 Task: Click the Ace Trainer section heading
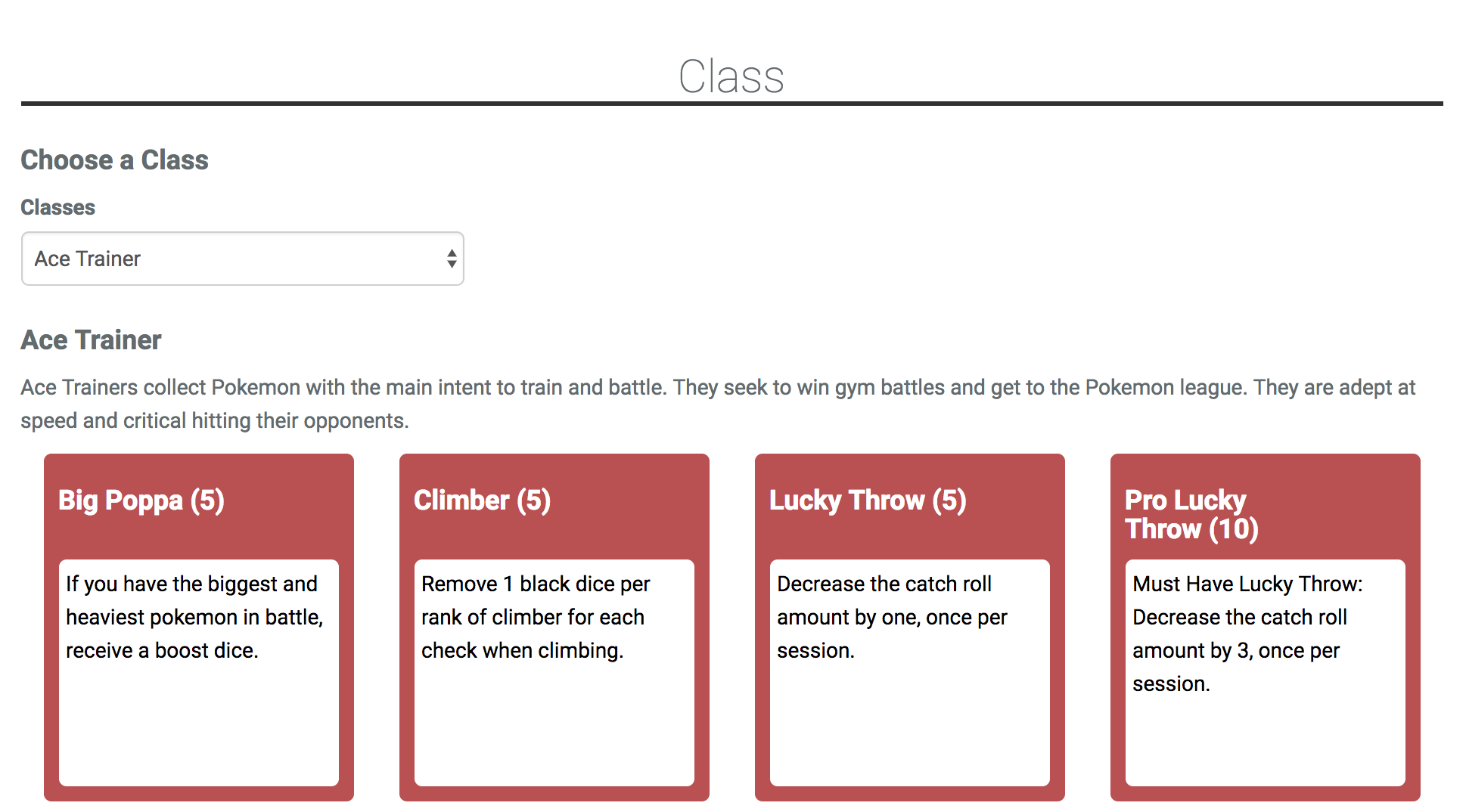pyautogui.click(x=91, y=340)
